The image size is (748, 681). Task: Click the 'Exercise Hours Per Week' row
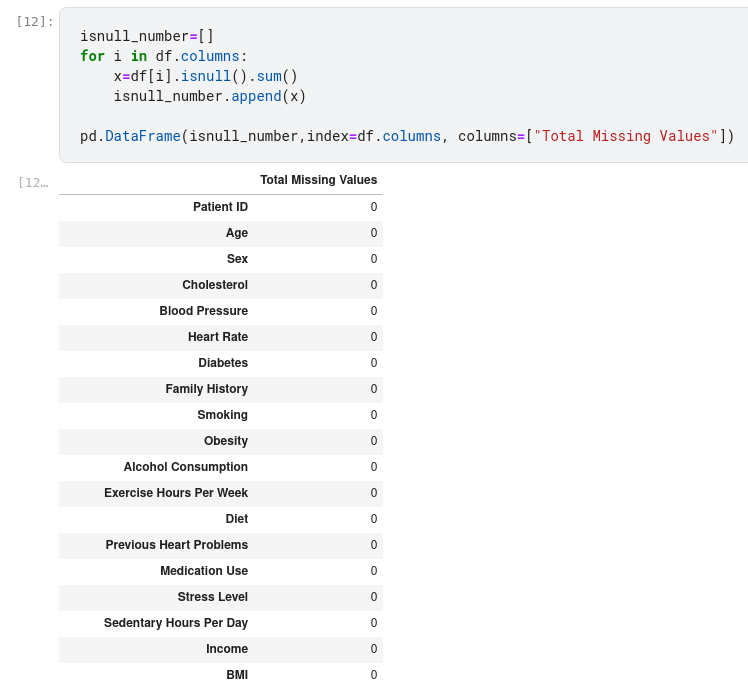click(x=176, y=493)
